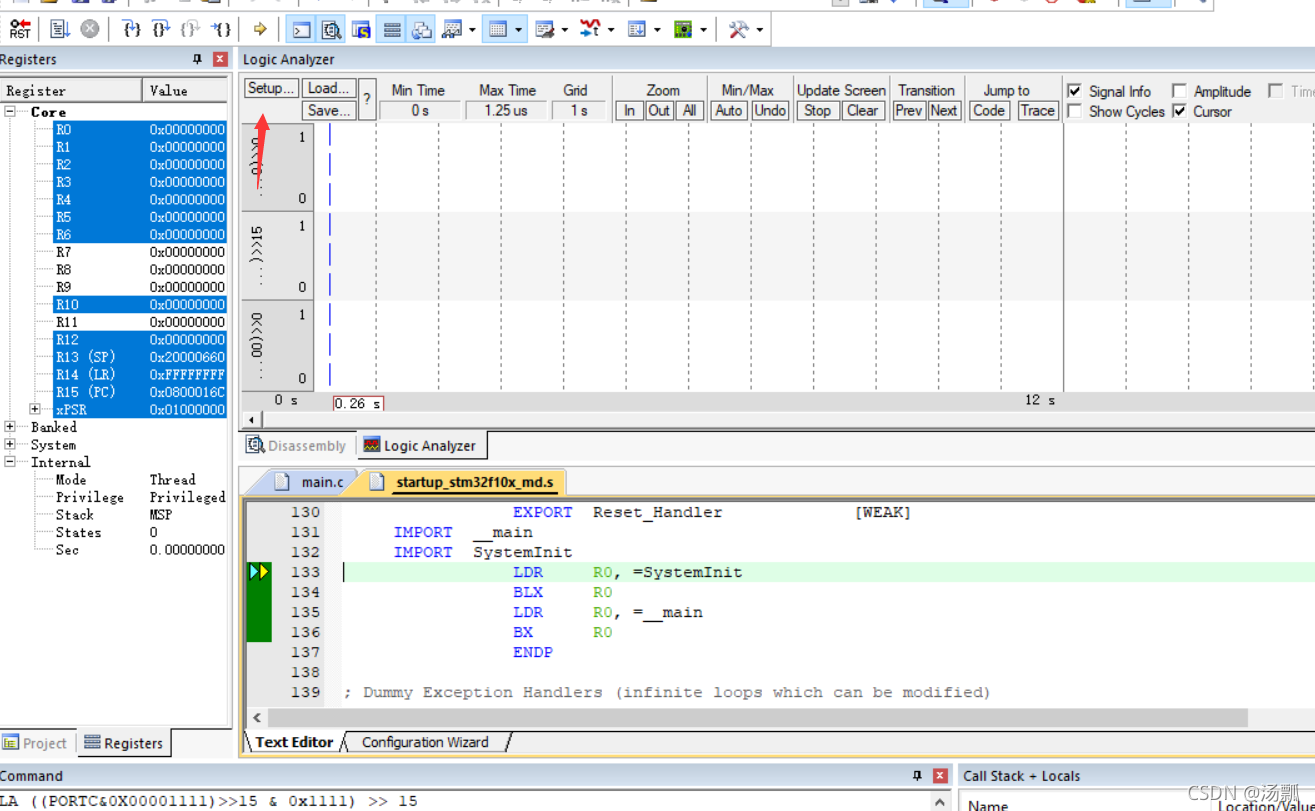Toggle the Call Stack window icon

coord(422,29)
